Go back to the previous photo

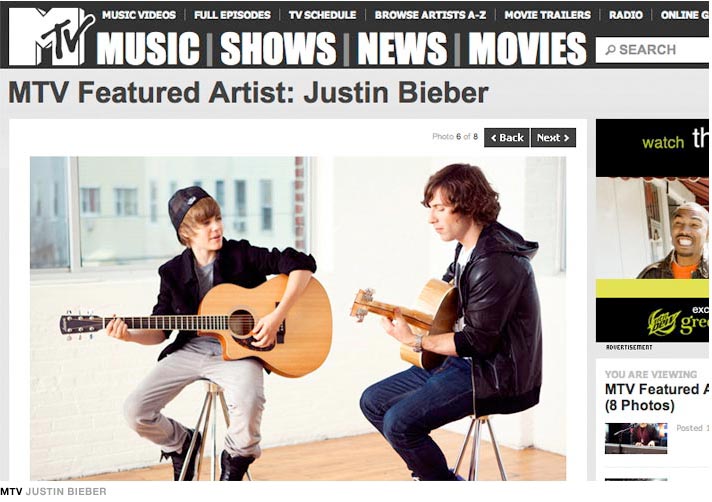click(507, 138)
